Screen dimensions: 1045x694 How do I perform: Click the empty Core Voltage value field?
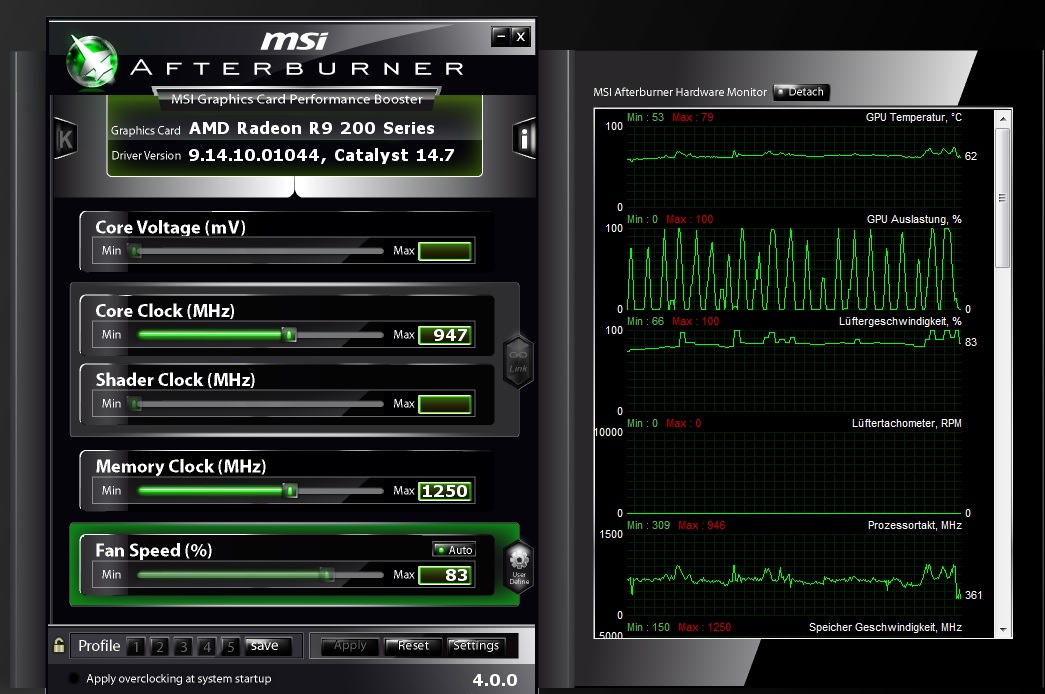click(x=445, y=251)
